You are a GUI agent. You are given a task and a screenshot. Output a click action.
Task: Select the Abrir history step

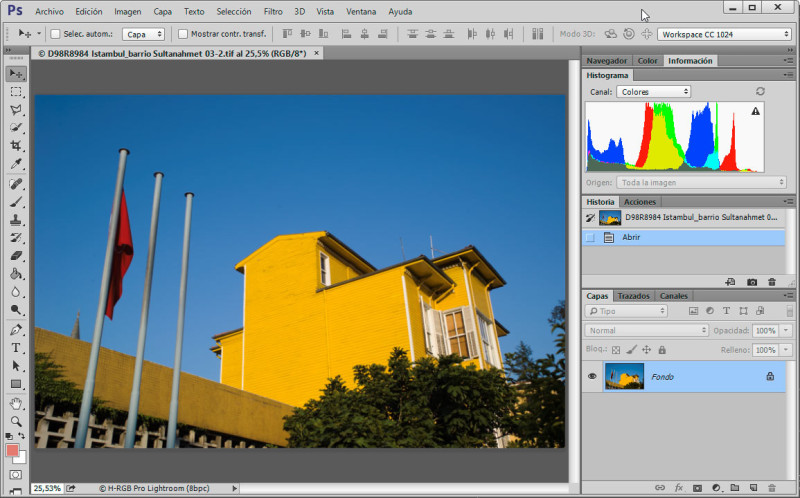(x=631, y=237)
